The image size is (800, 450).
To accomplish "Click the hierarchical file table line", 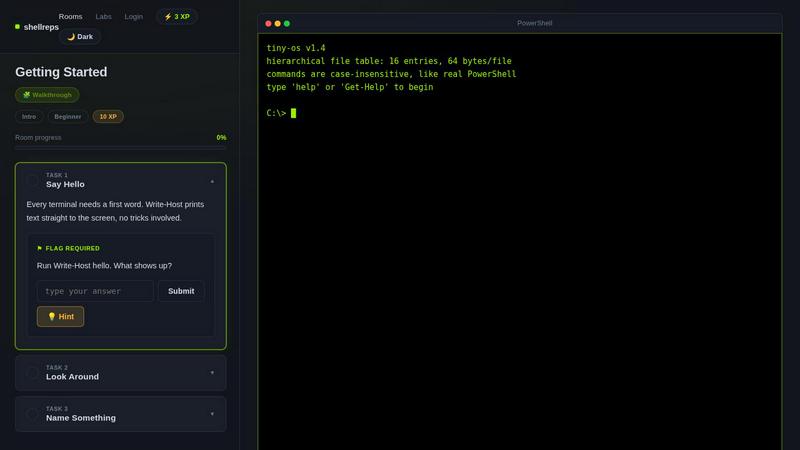I will tap(389, 61).
